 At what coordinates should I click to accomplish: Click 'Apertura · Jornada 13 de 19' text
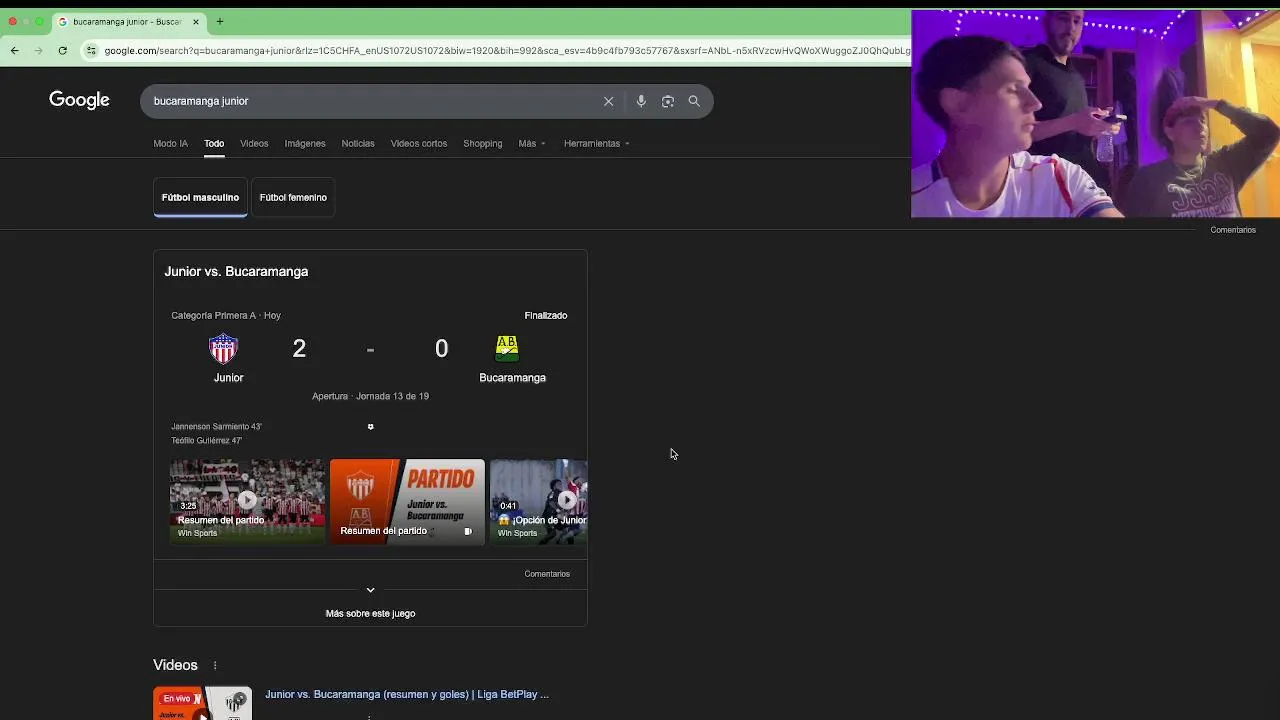point(370,396)
